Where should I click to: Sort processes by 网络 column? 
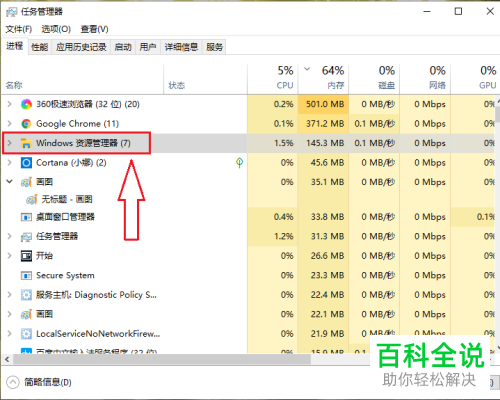[x=425, y=79]
